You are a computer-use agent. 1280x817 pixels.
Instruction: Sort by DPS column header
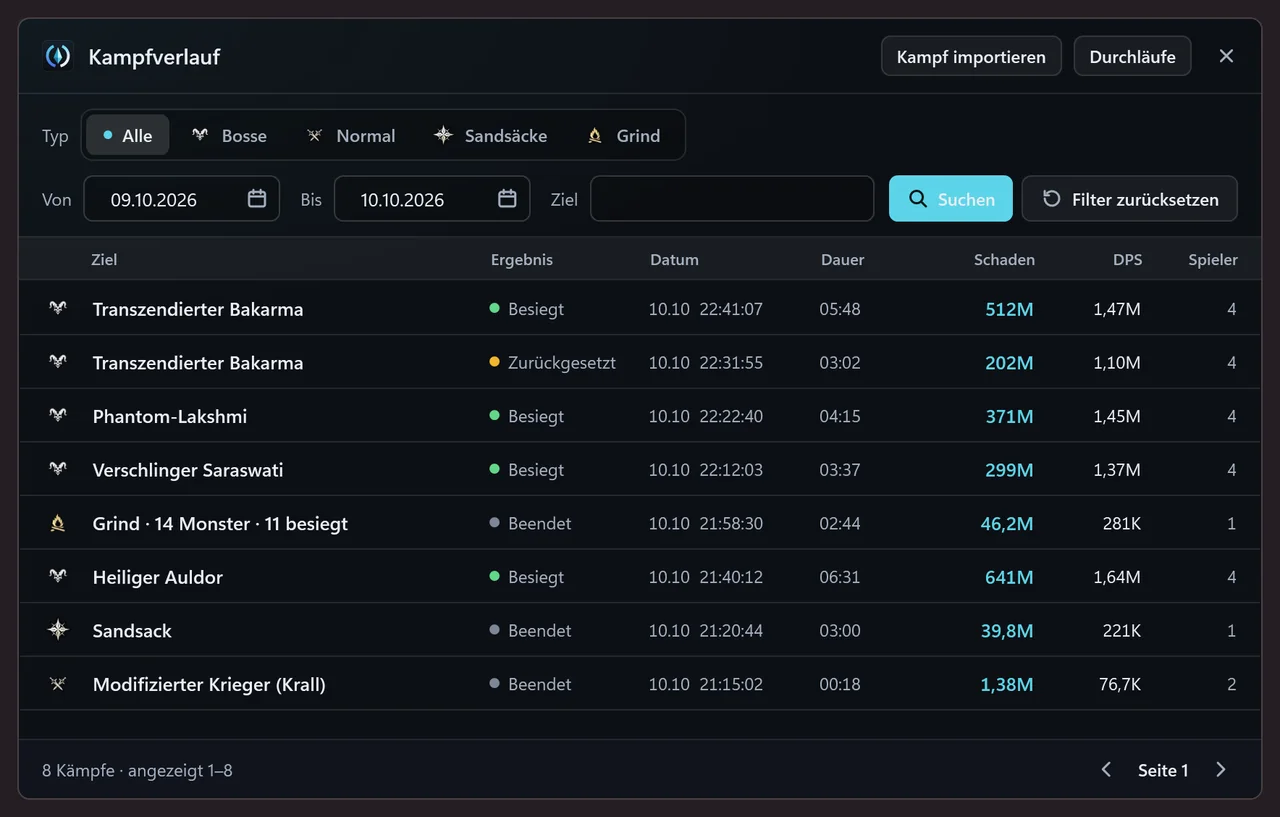pos(1127,259)
